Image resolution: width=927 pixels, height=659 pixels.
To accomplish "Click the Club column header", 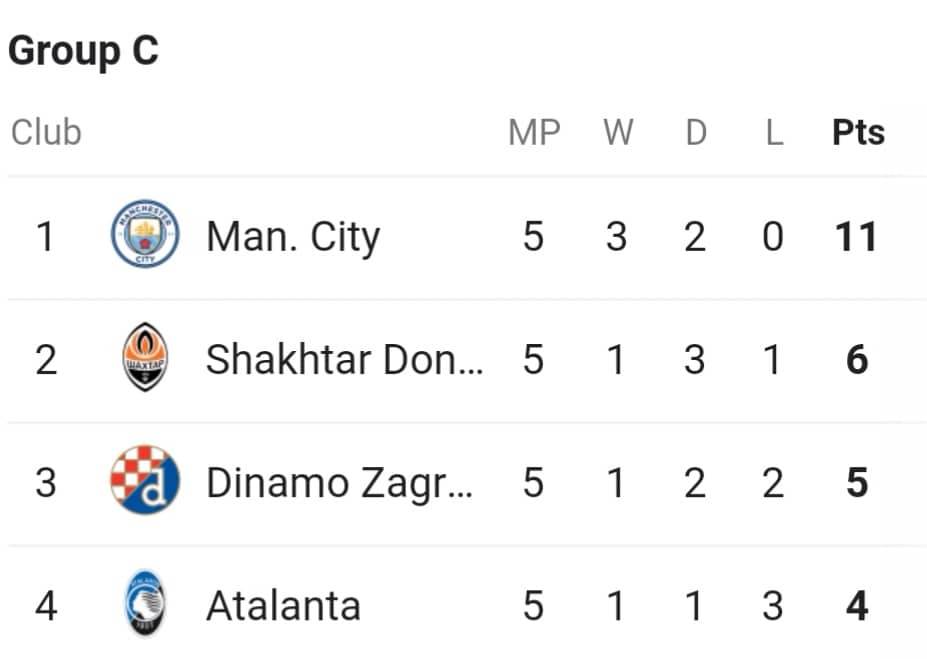I will coord(46,132).
